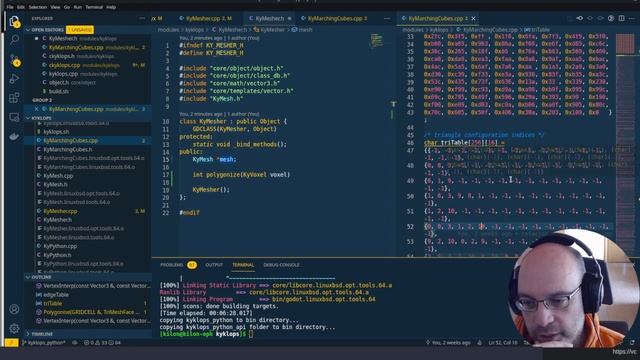Open the Extensions view
The width and height of the screenshot is (640, 360).
[x=14, y=98]
